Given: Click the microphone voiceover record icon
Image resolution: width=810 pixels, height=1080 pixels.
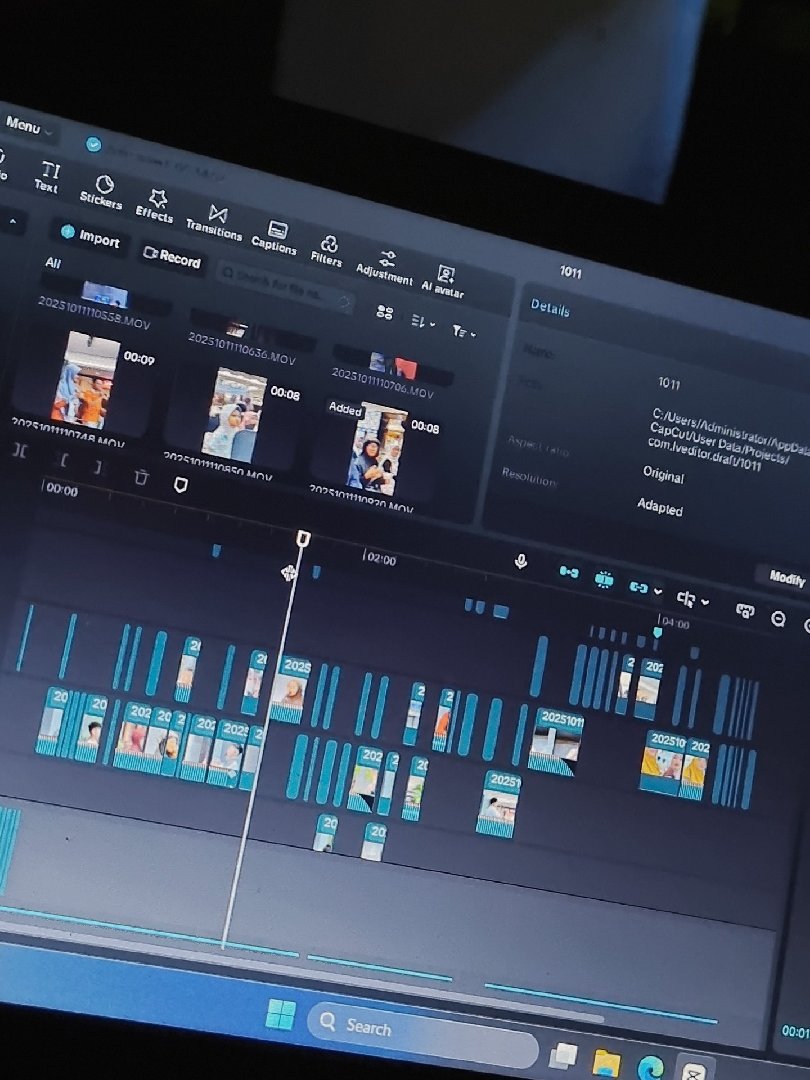Looking at the screenshot, I should pos(520,562).
